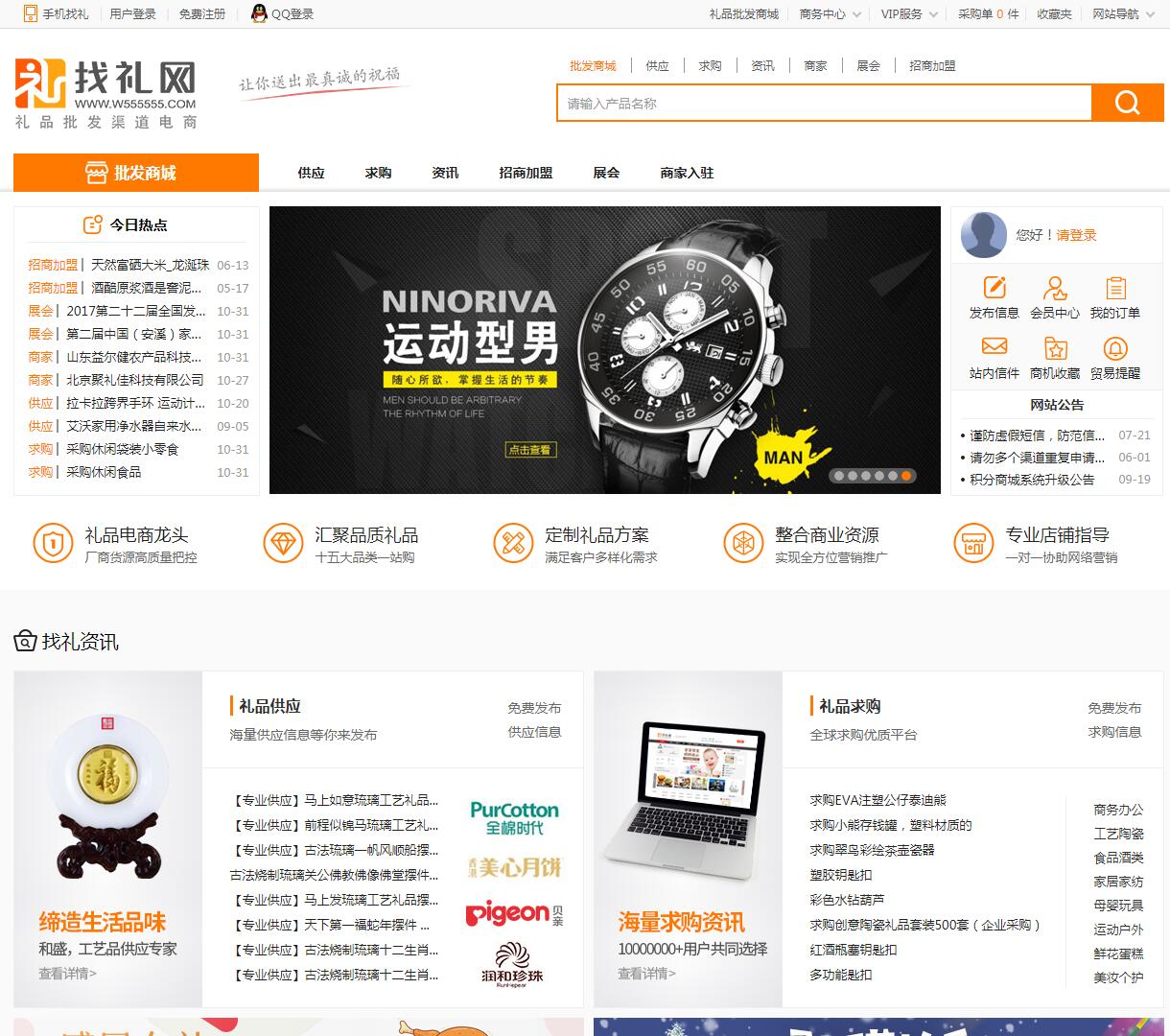1170x1036 pixels.
Task: Open hot item 天然富硒大米_龙涎珠
Action: [x=150, y=265]
